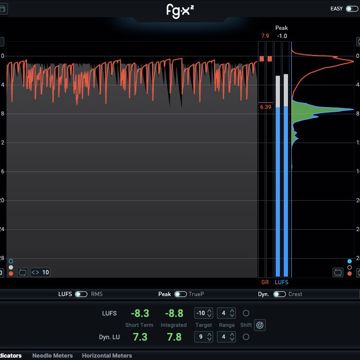Click the Short Term LUFS value -8.3
This screenshot has width=360, height=360.
[x=140, y=313]
